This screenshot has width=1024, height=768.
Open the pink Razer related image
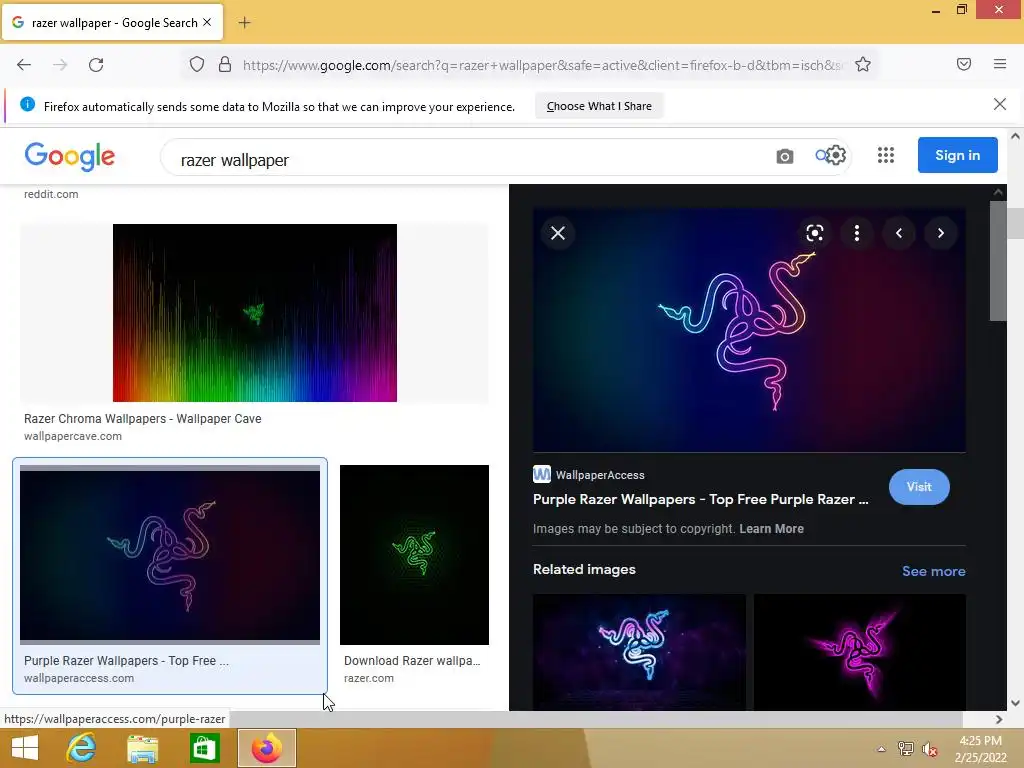pyautogui.click(x=859, y=652)
